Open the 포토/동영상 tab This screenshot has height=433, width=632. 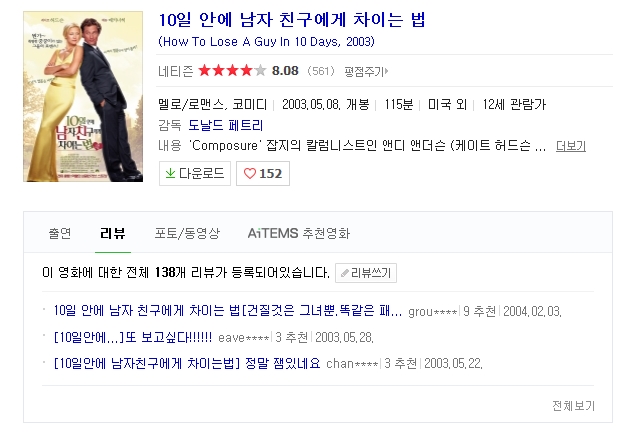[x=187, y=233]
